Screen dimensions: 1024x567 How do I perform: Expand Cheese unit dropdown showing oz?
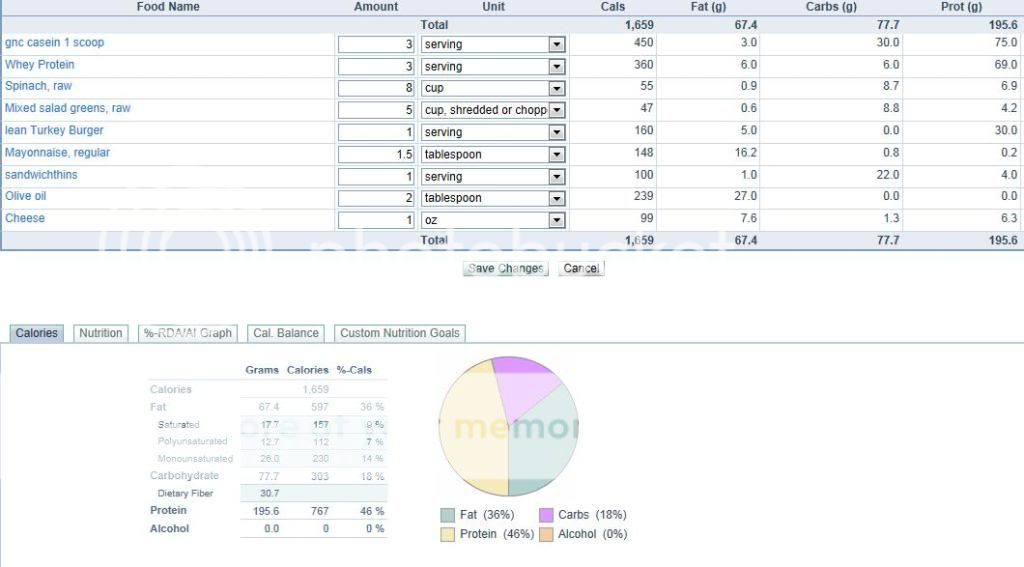point(557,221)
